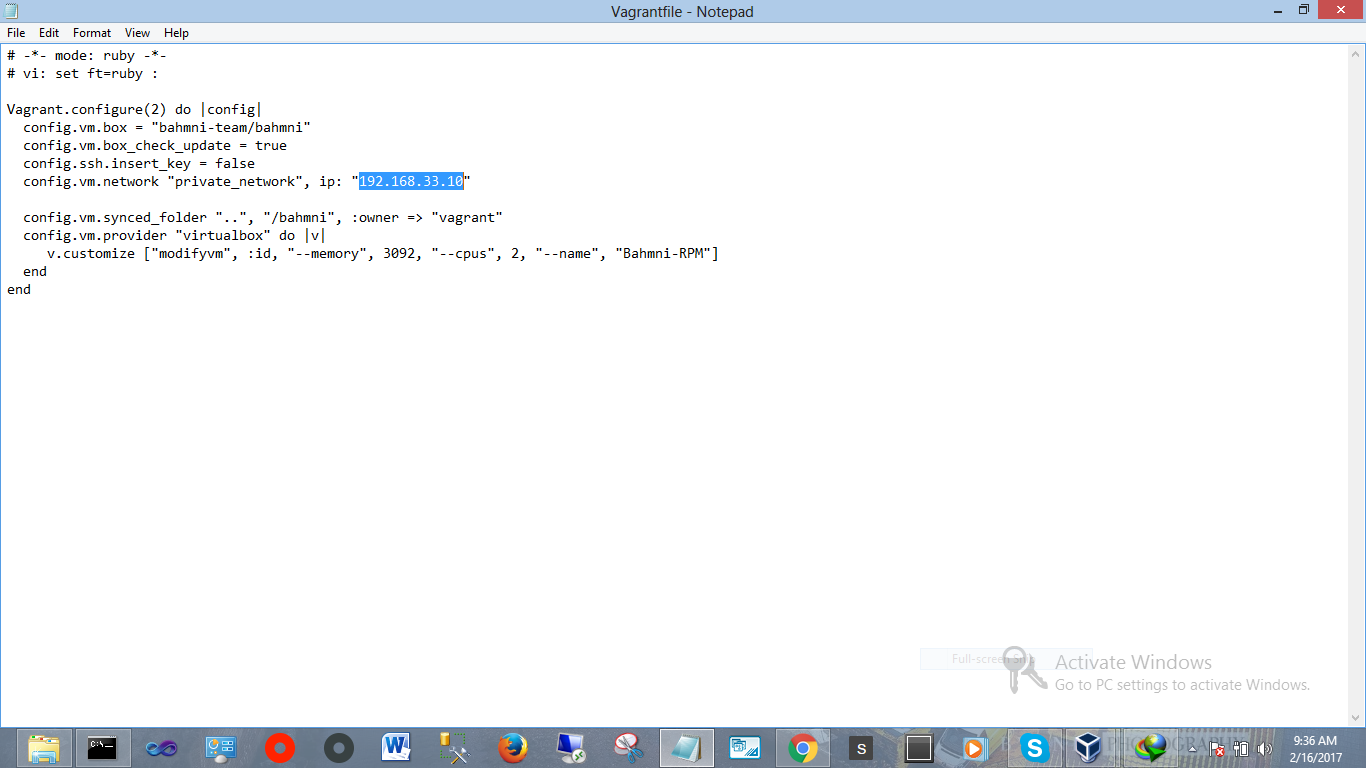Open the Sublime Text taskbar icon
The image size is (1366, 768).
tap(861, 748)
